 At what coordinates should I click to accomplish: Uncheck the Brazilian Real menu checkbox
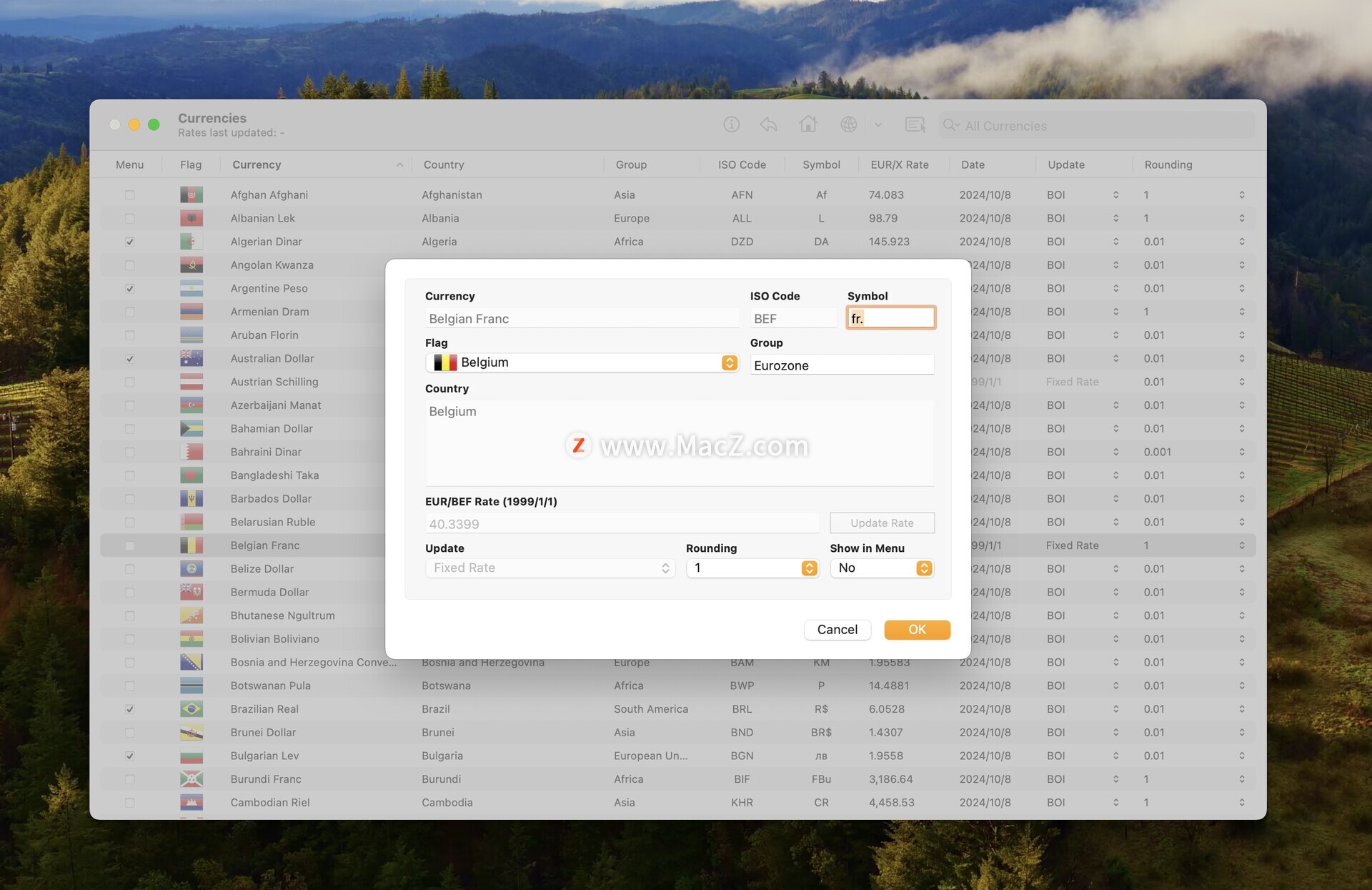click(x=129, y=709)
